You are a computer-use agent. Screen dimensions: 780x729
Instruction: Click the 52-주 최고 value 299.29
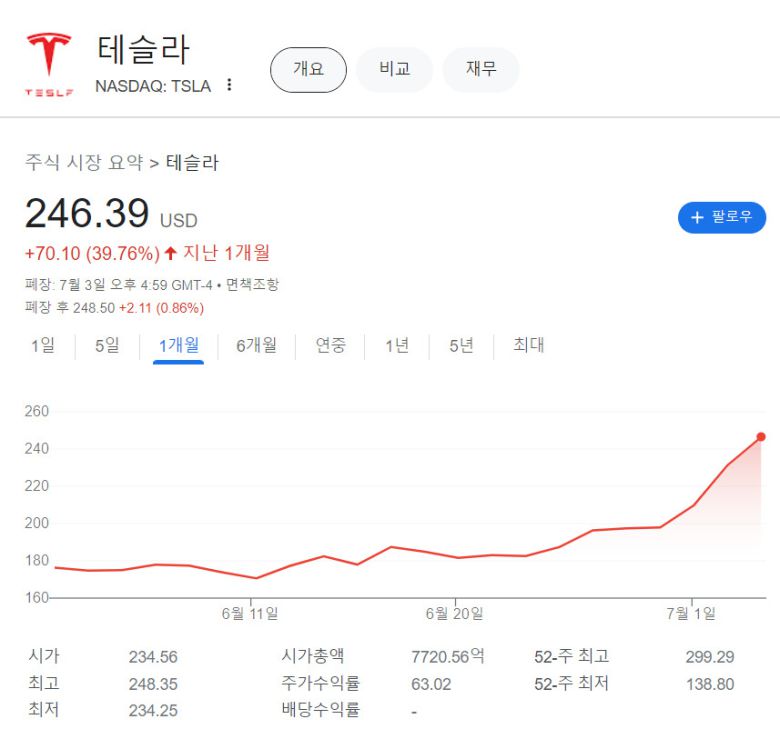point(710,657)
